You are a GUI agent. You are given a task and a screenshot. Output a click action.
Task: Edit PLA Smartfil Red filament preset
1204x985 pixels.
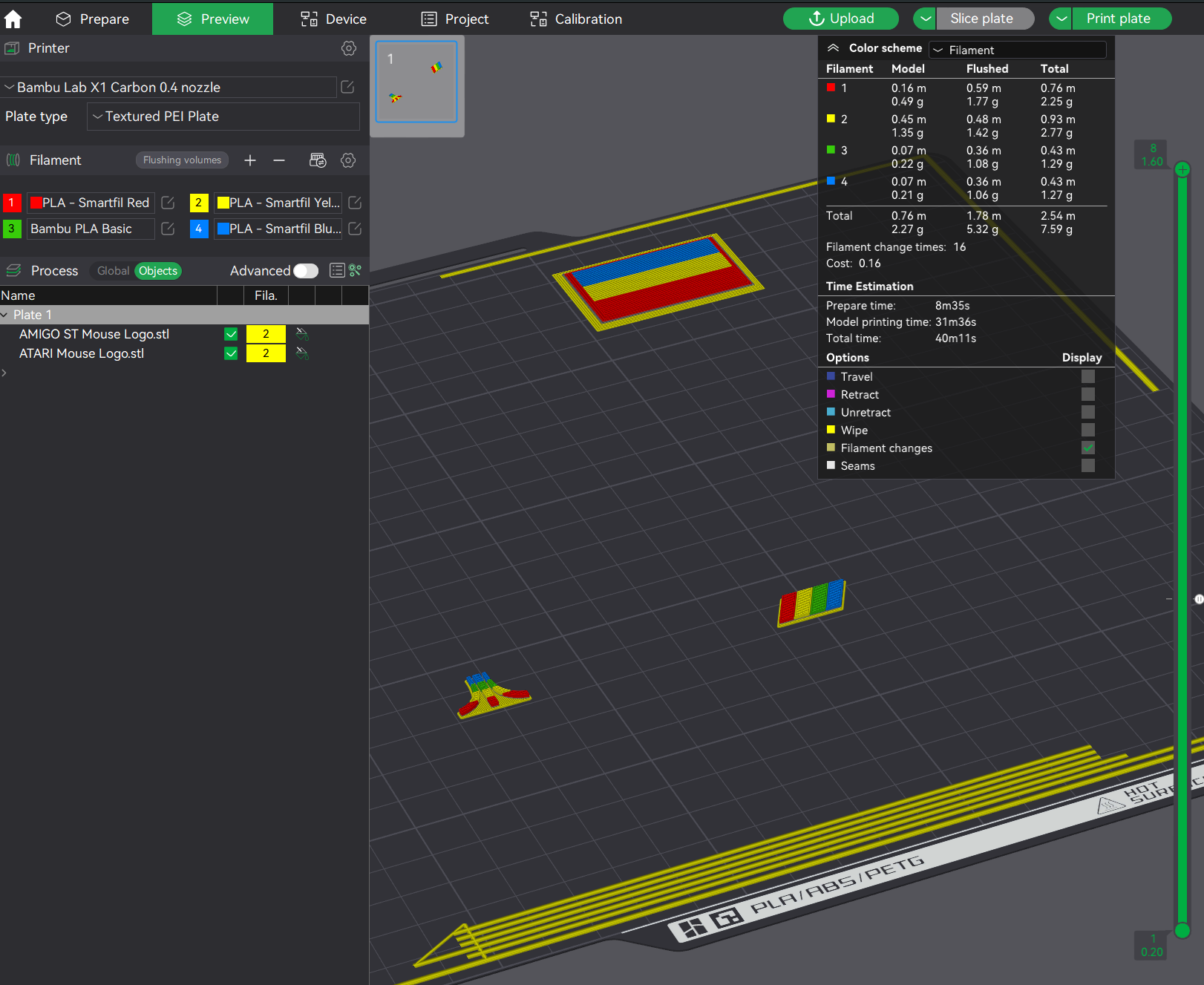[168, 203]
